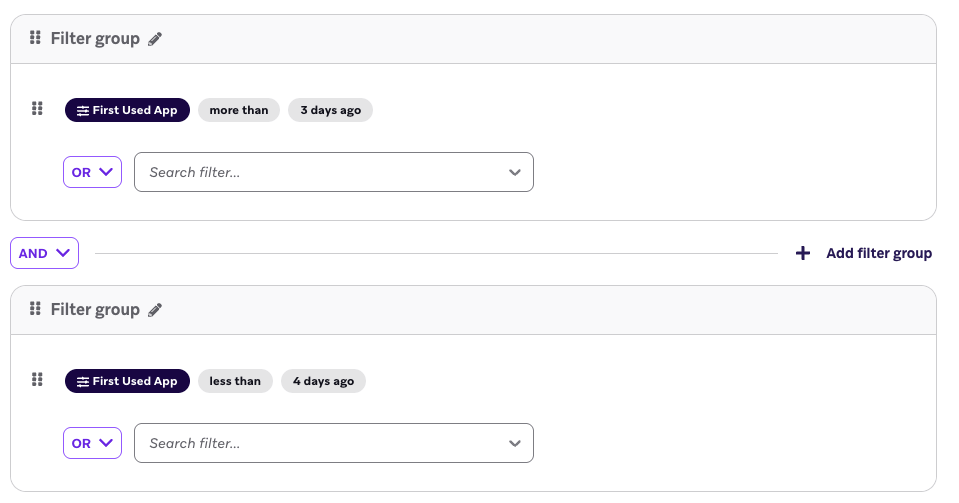
Task: Select the First Used App chip in the top group
Action: (127, 110)
